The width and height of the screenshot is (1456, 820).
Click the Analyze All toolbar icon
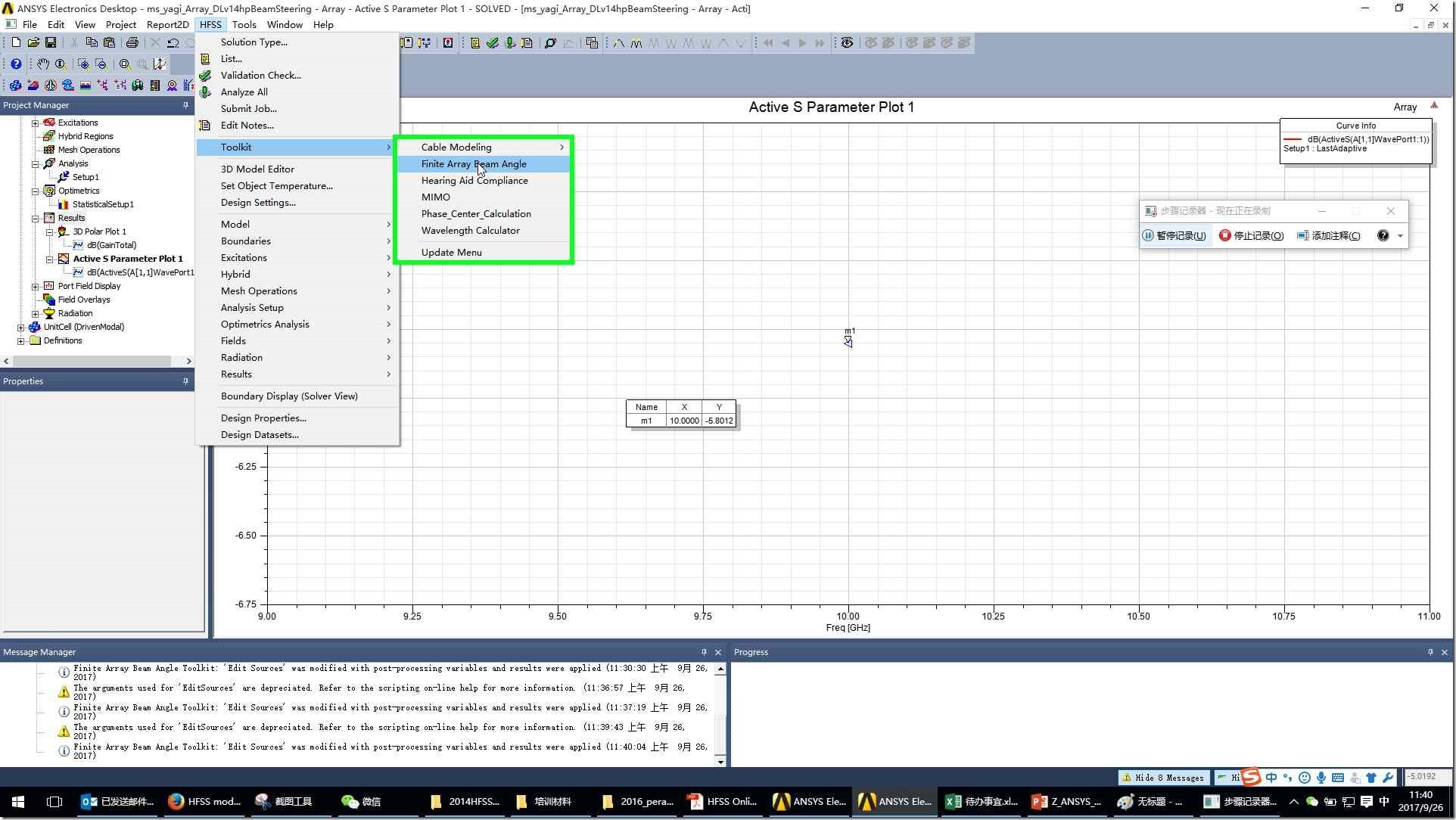510,43
